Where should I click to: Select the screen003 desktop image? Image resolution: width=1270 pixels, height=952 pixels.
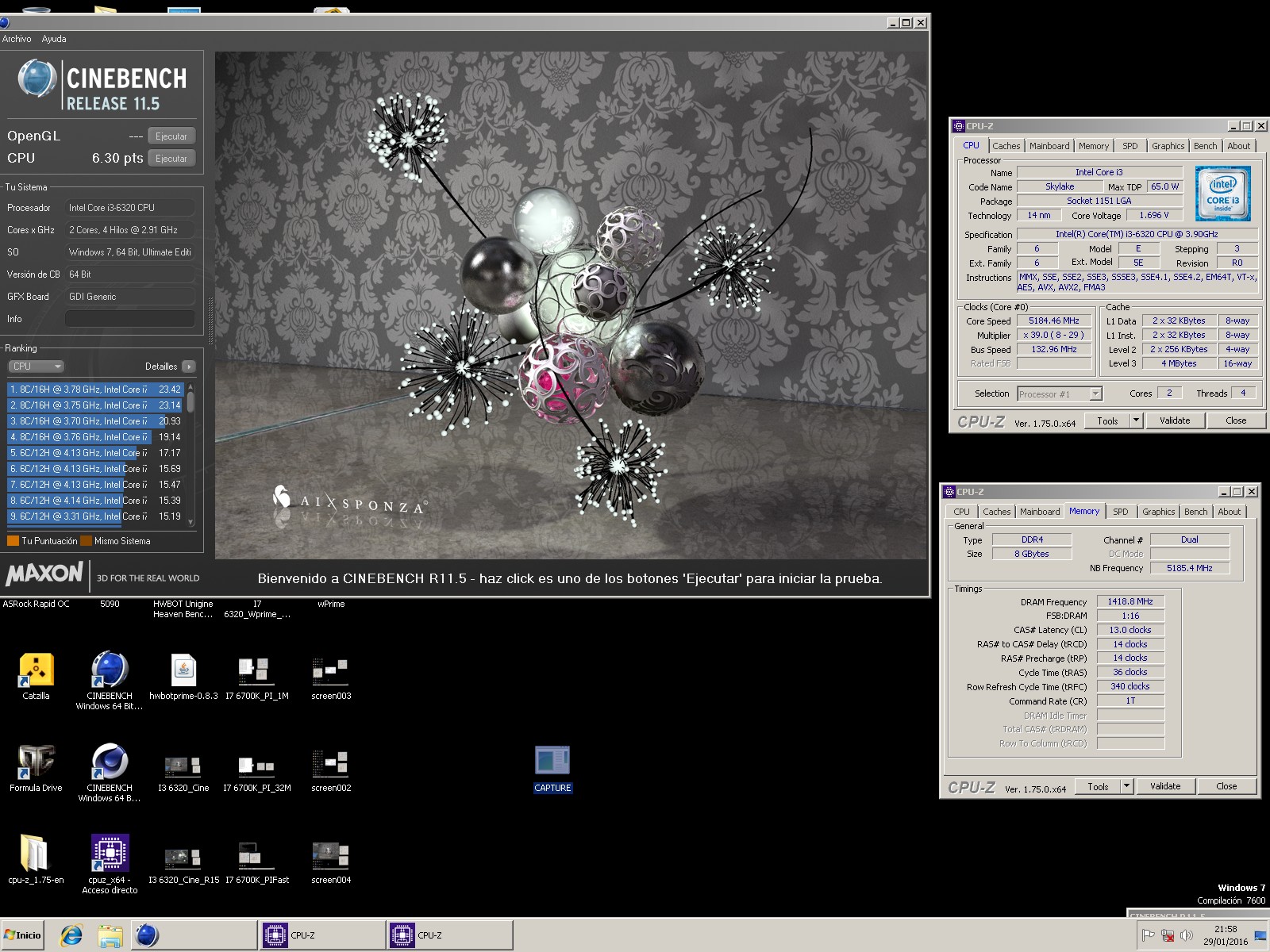[x=331, y=677]
